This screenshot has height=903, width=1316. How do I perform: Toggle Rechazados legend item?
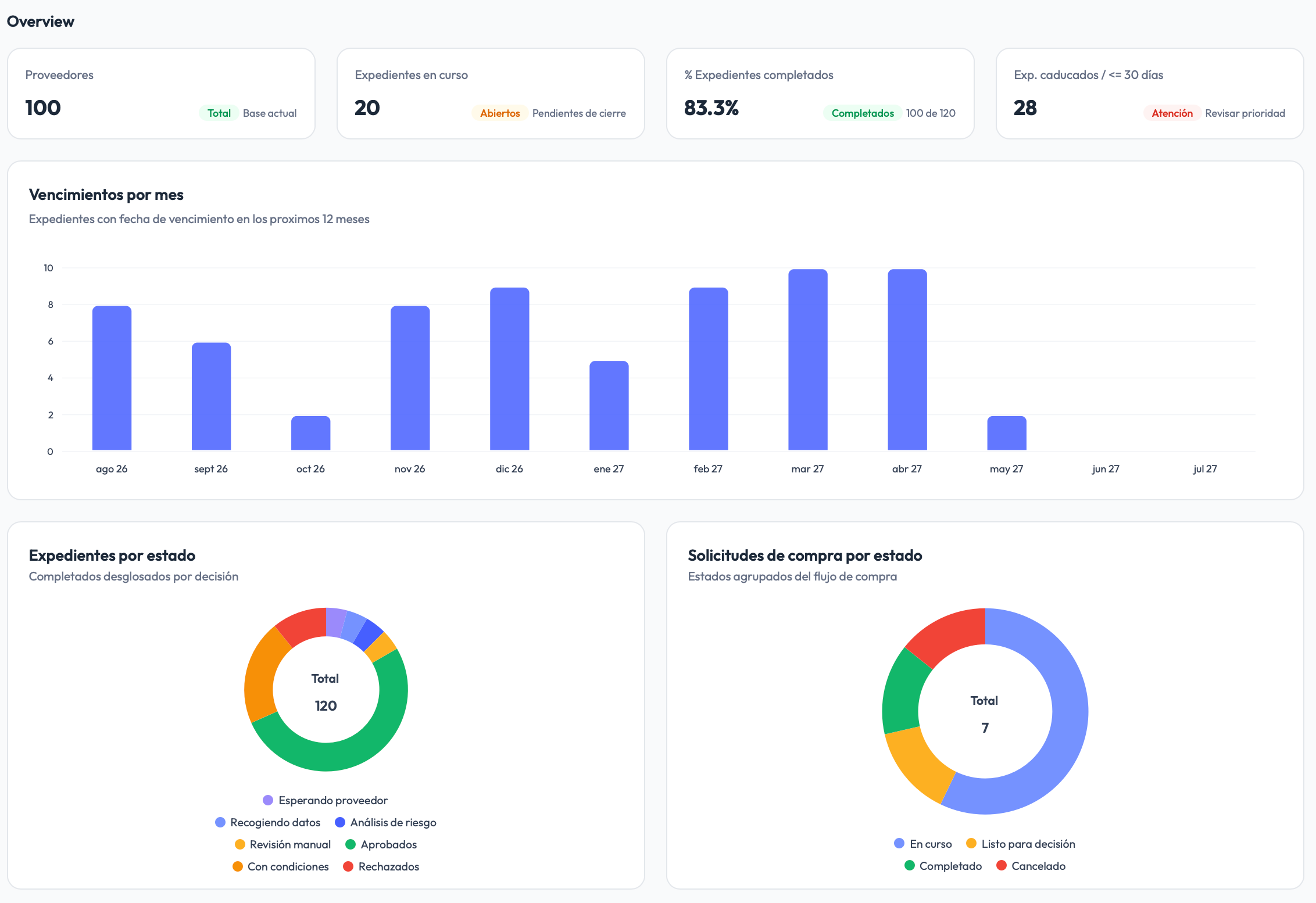coord(381,866)
